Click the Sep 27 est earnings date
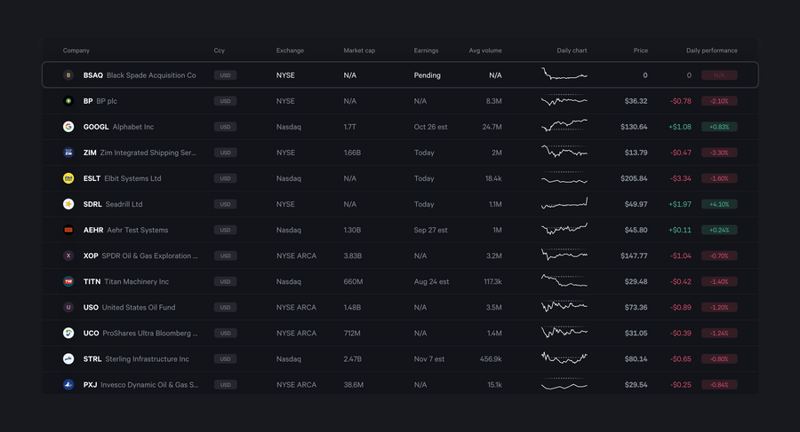This screenshot has width=800, height=432. point(431,230)
